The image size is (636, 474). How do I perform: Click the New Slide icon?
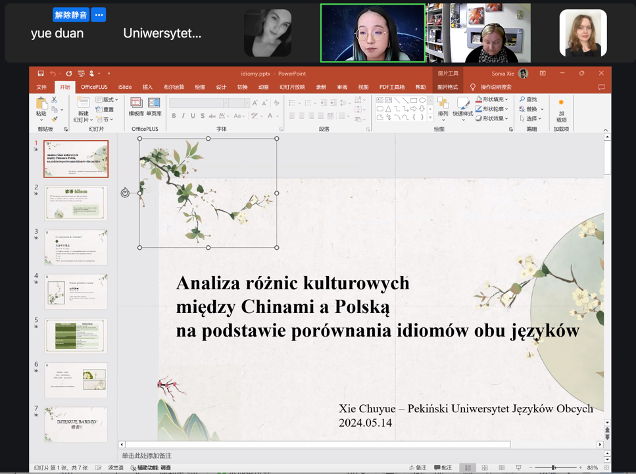82,103
